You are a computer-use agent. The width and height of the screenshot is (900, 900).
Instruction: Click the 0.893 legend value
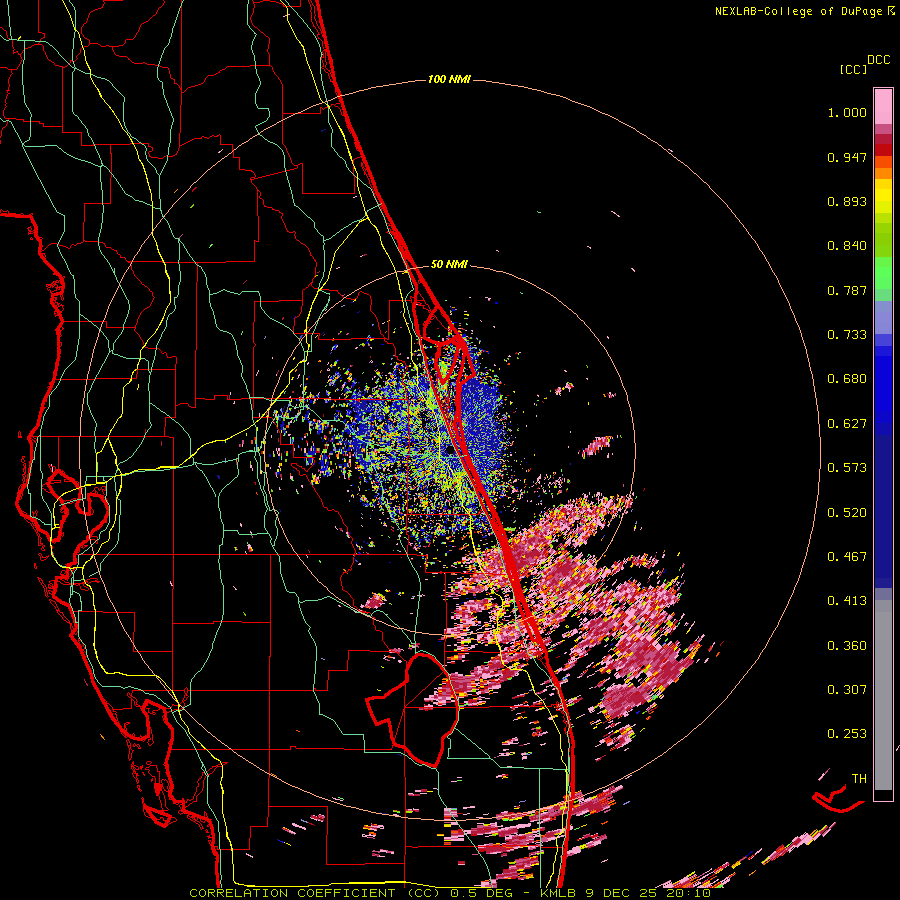(x=847, y=201)
